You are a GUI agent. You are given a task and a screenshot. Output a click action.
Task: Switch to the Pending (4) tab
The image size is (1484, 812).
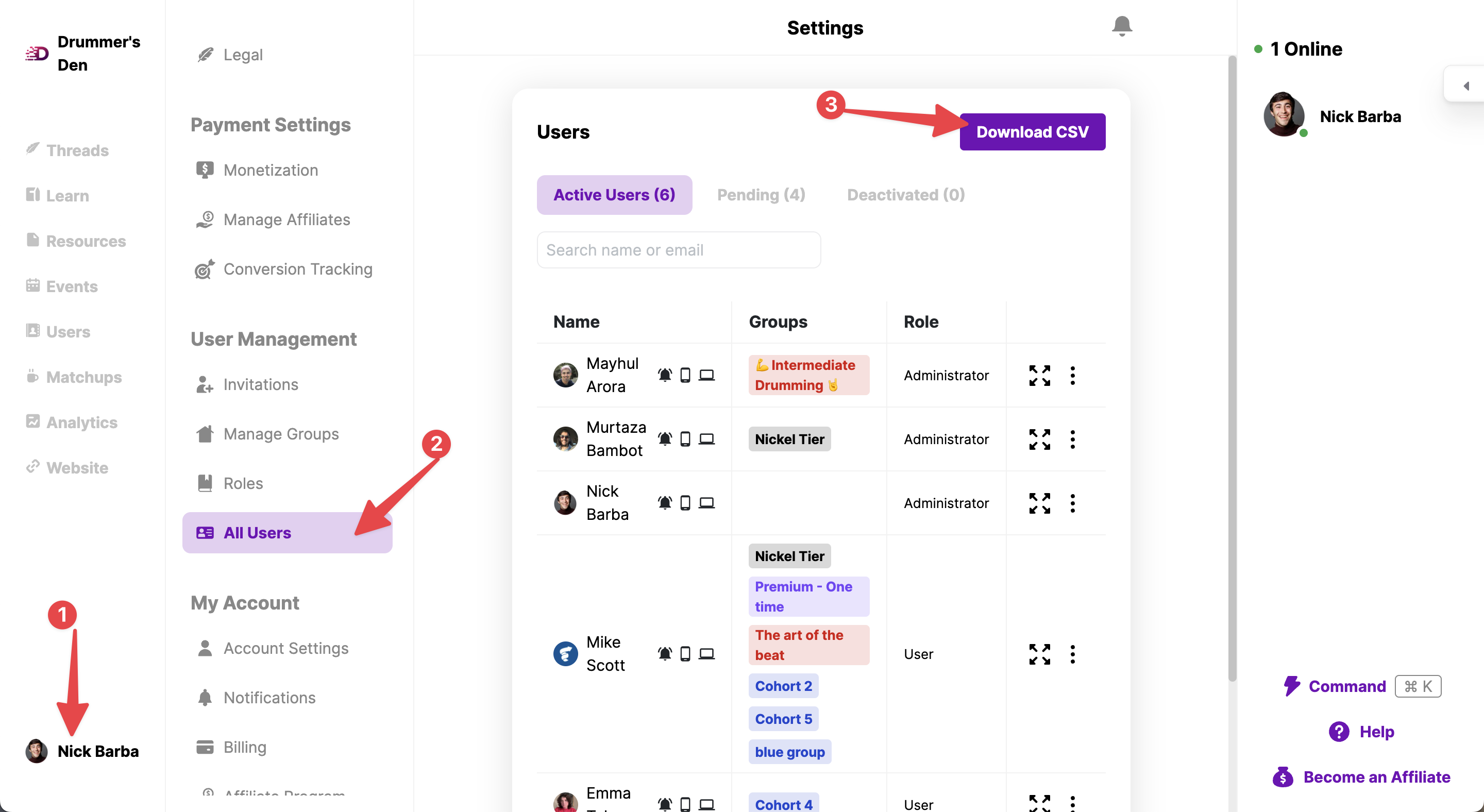pyautogui.click(x=761, y=195)
